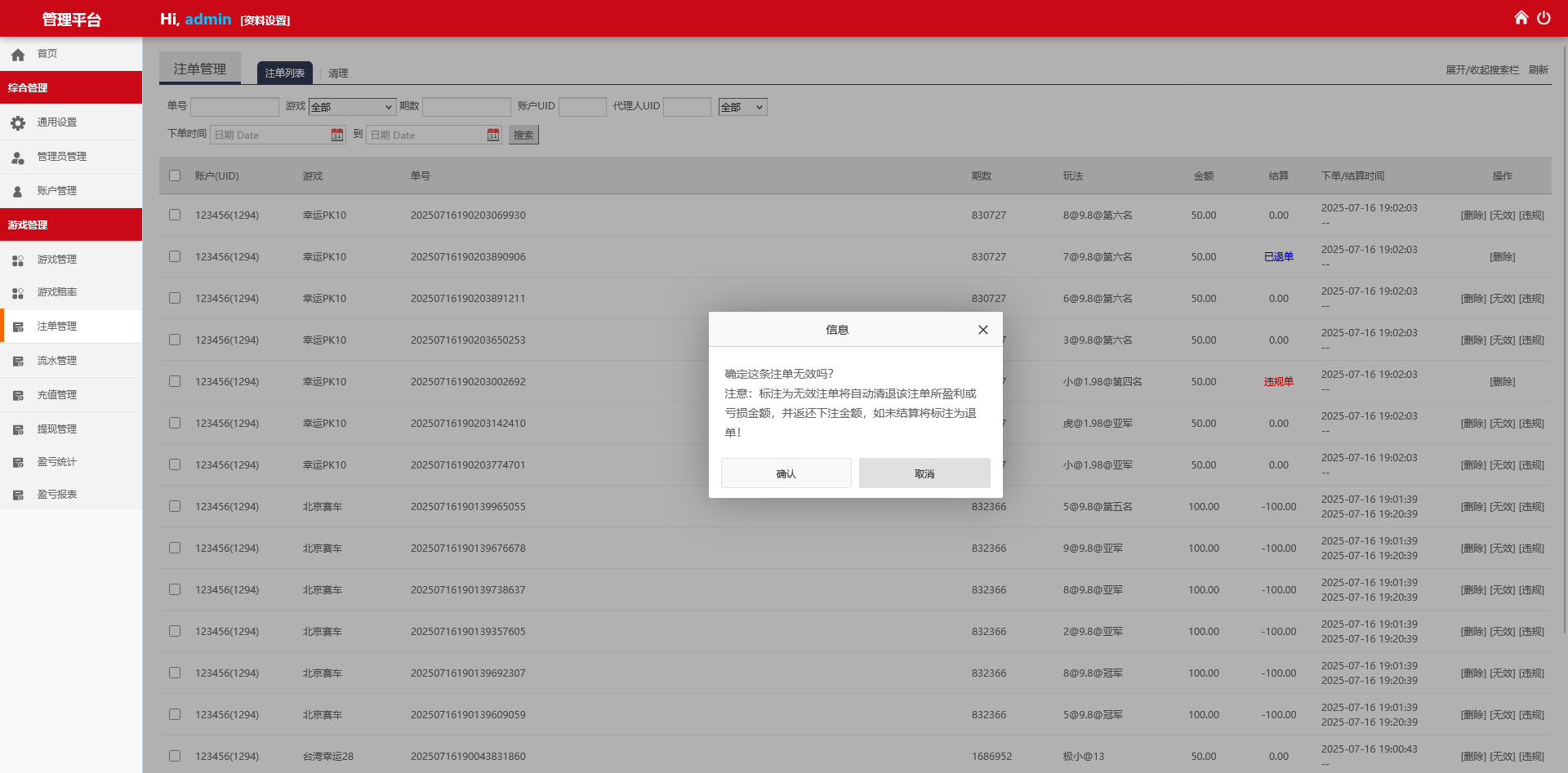Select 游戏赔率 odds management in sidebar

56,291
